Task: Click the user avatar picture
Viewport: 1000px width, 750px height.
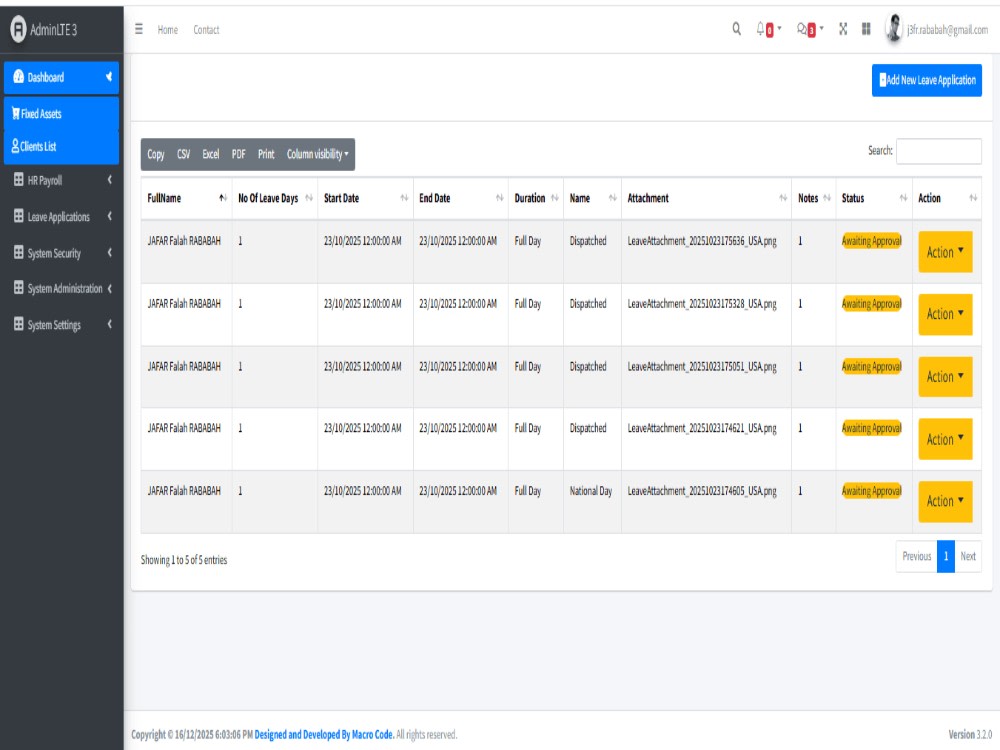Action: click(x=894, y=28)
